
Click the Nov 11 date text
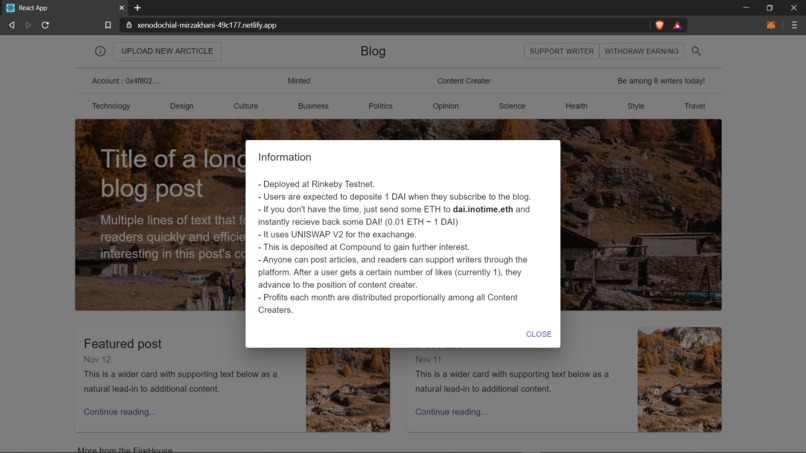point(428,359)
